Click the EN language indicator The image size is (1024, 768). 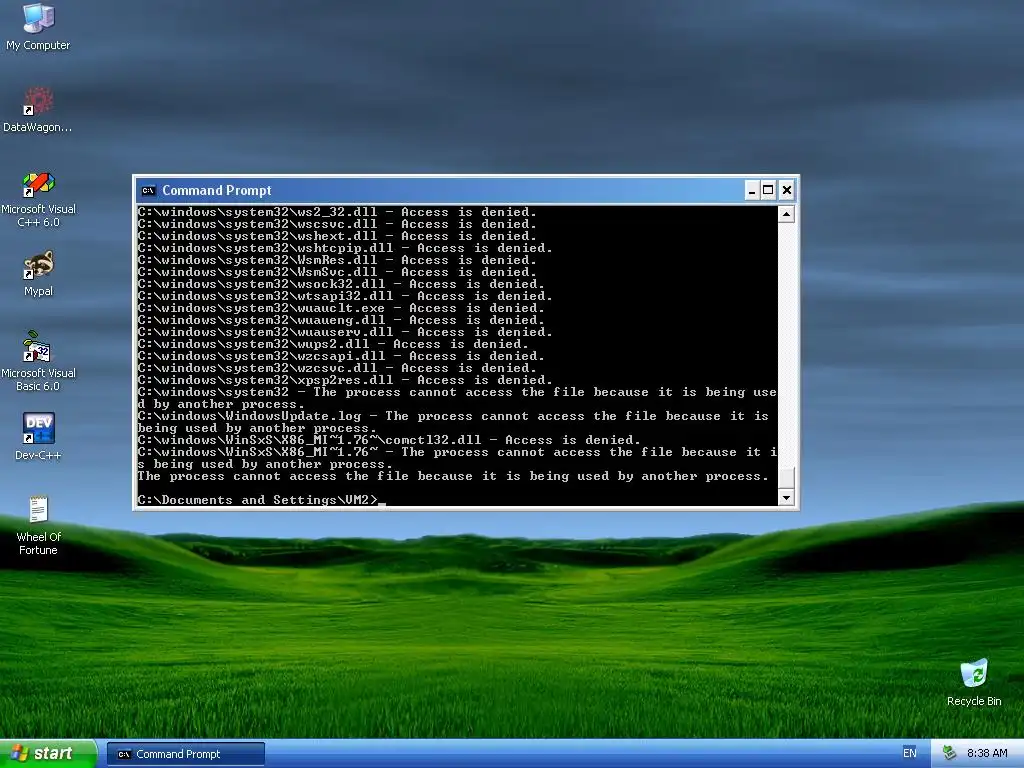coord(909,754)
